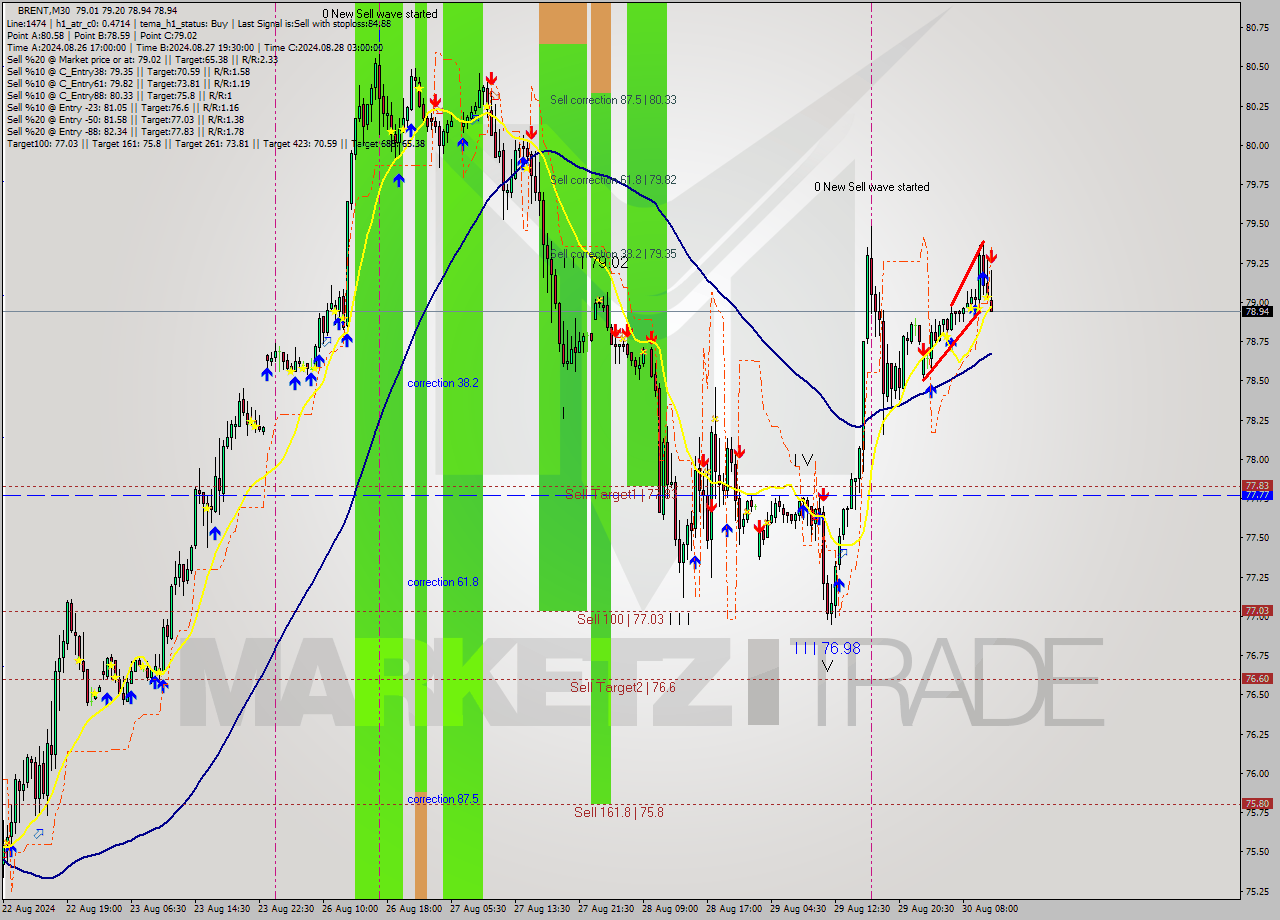Click the '29 Aug 20:30' time axis label
This screenshot has height=920, width=1280.
pos(927,909)
